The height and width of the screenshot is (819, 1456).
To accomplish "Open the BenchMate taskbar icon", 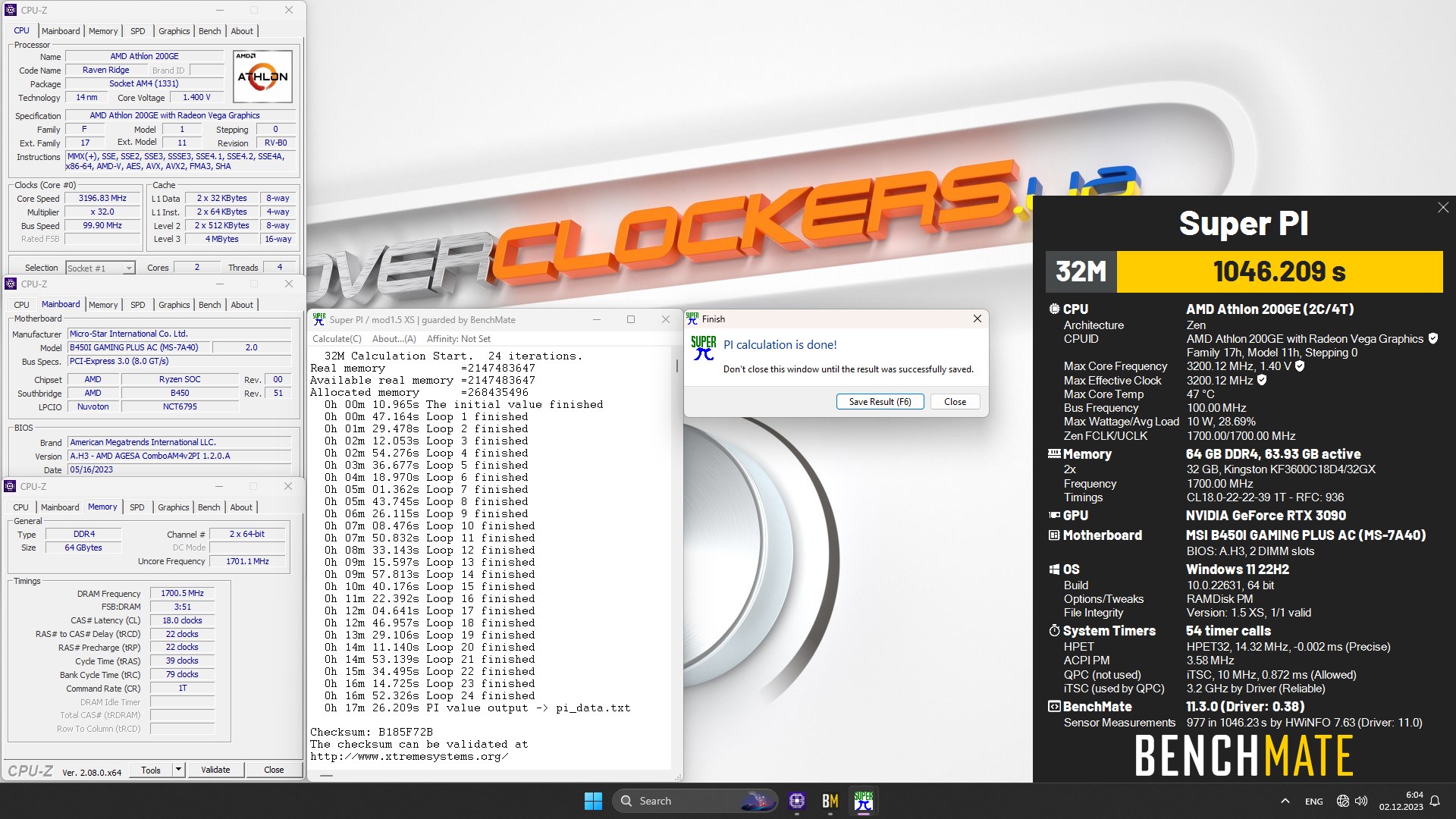I will click(830, 801).
